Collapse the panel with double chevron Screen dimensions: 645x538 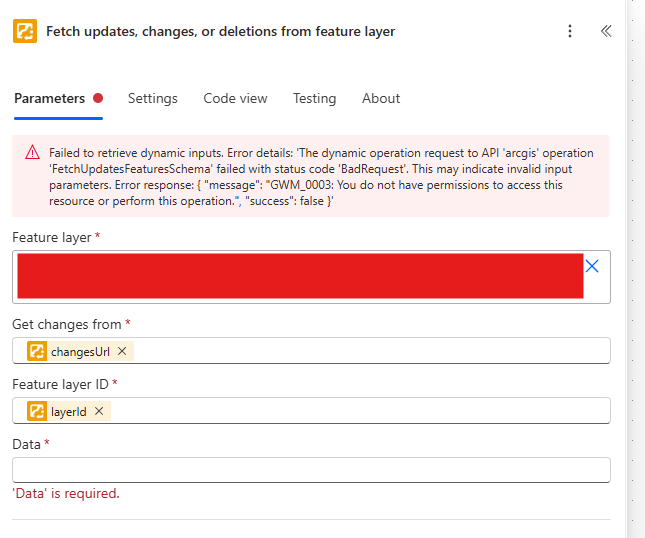pos(606,31)
